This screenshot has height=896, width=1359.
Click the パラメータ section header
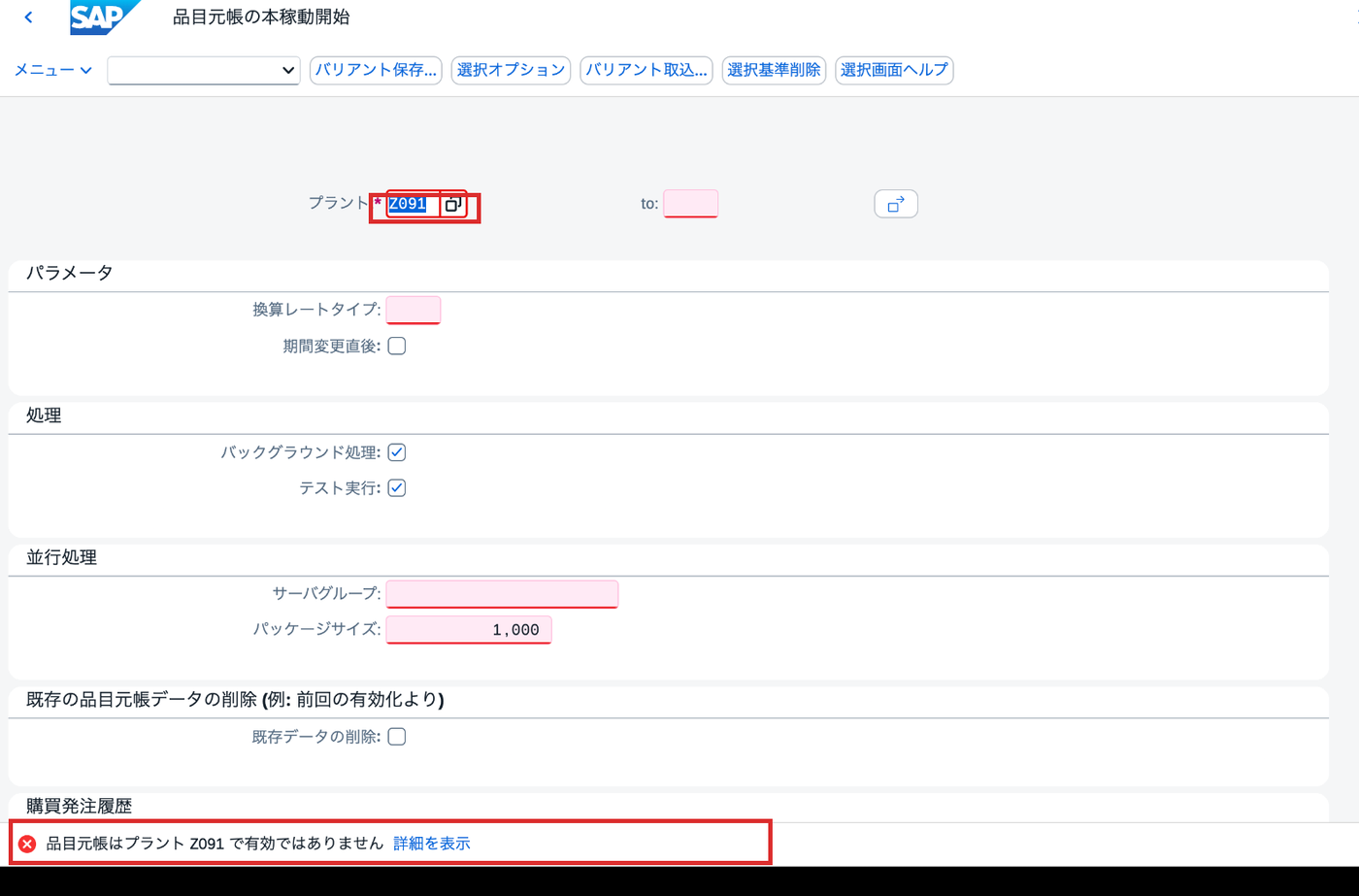click(70, 273)
